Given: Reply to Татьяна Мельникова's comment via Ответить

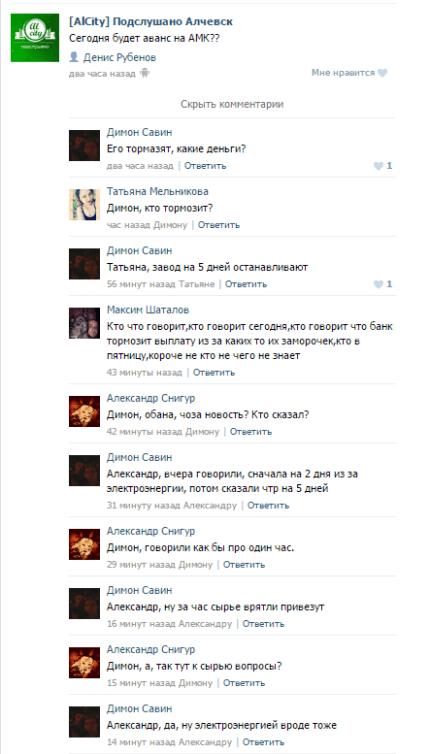Looking at the screenshot, I should point(219,225).
